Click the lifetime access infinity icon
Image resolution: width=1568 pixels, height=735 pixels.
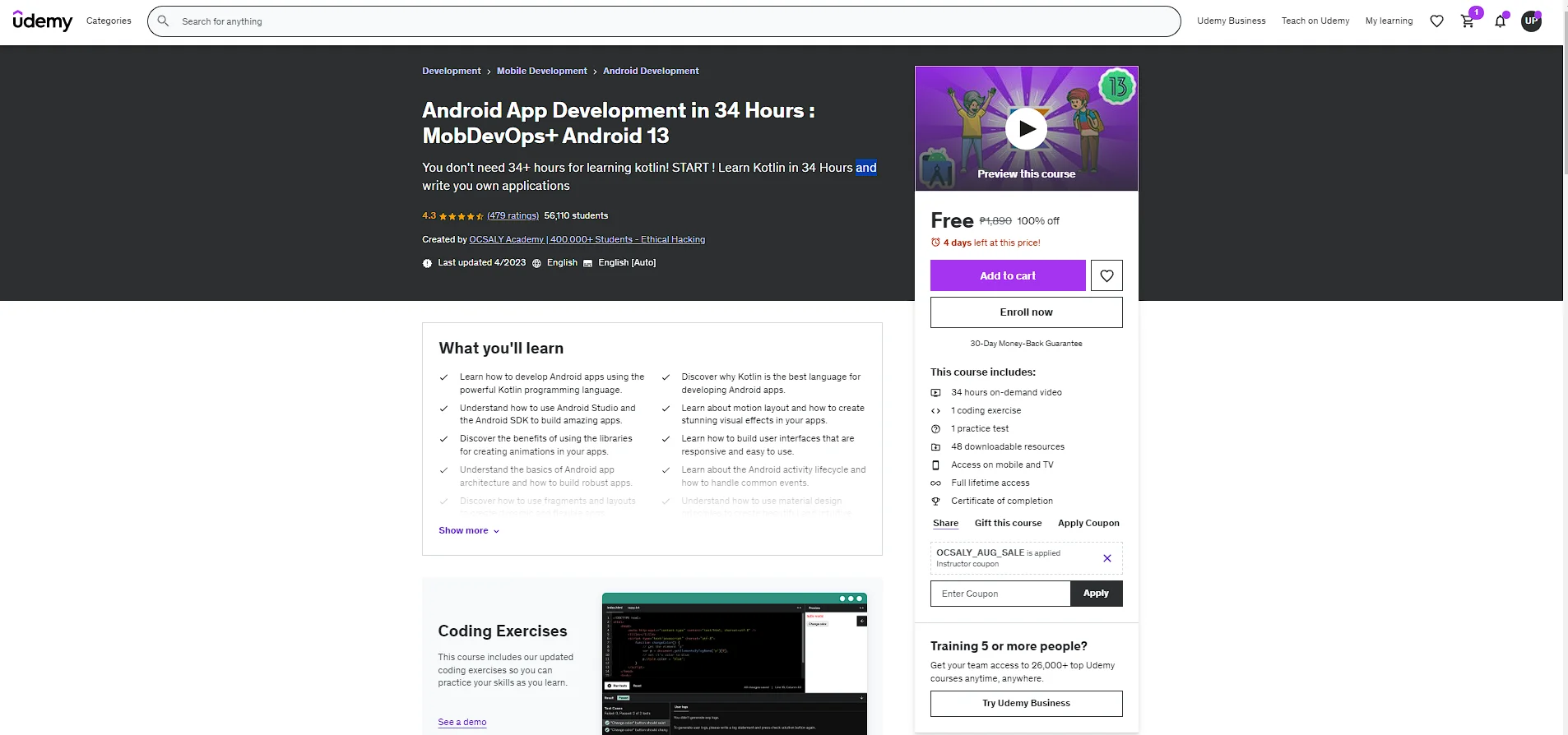(935, 483)
